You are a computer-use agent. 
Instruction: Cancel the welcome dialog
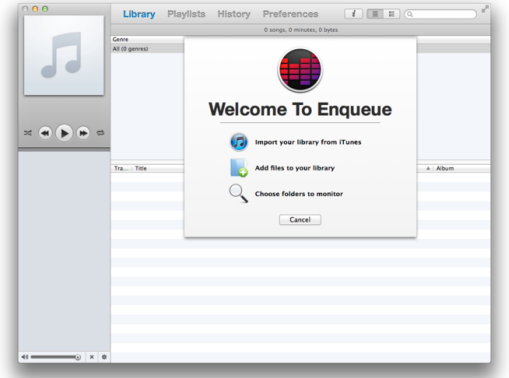pos(300,220)
